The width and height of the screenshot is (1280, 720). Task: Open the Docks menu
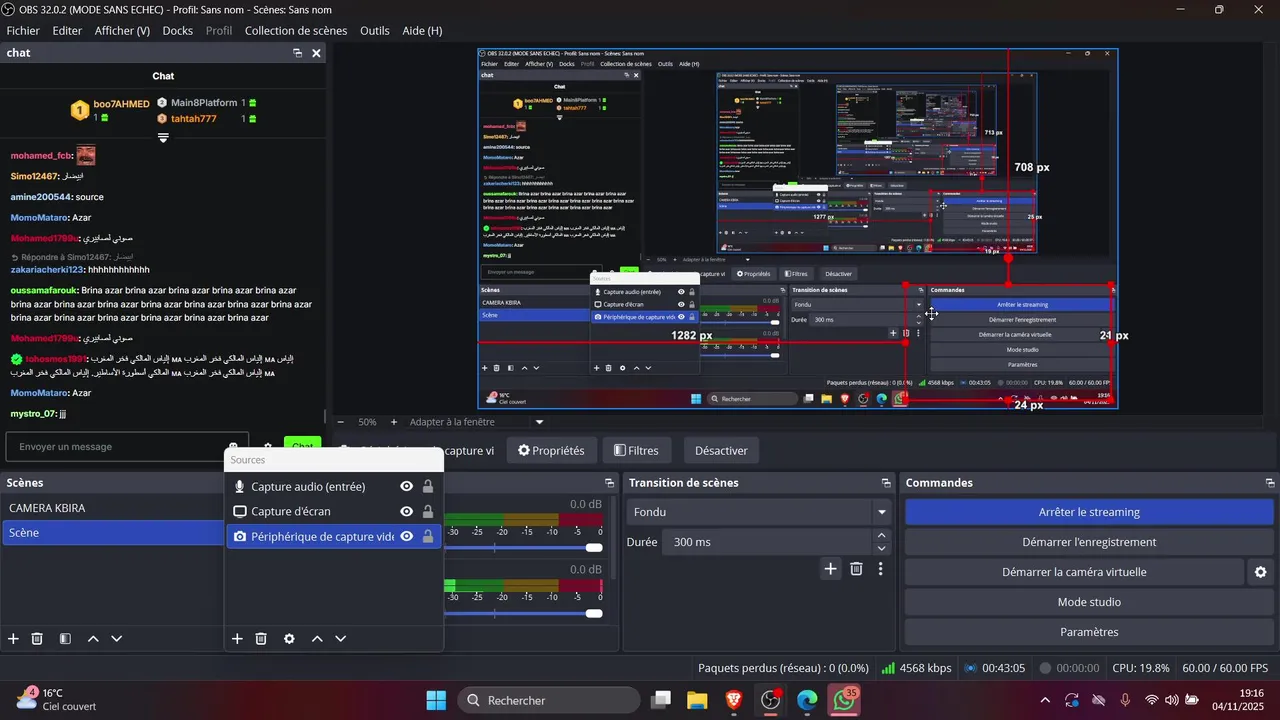(x=178, y=31)
